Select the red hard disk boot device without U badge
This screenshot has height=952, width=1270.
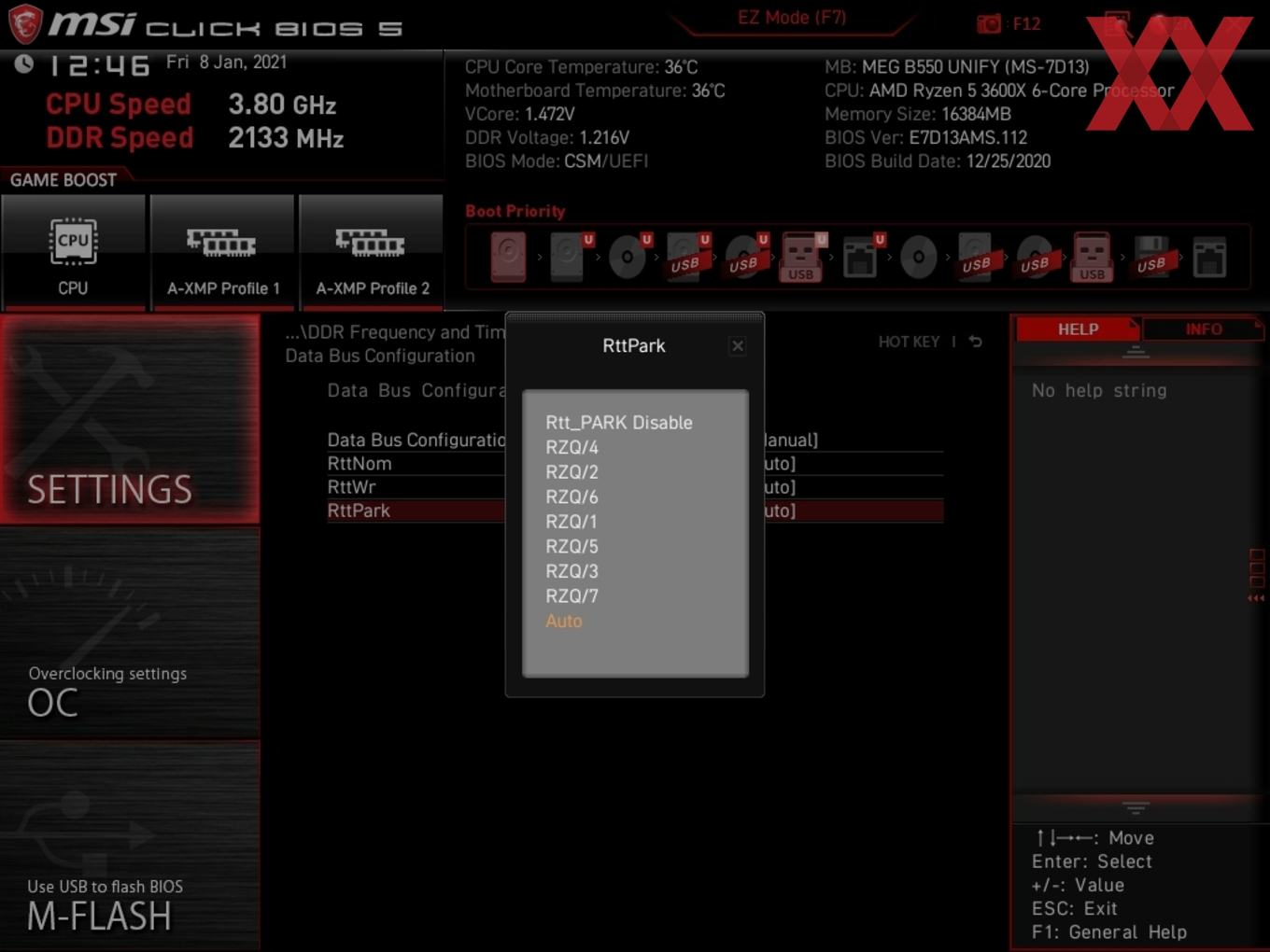coord(509,257)
